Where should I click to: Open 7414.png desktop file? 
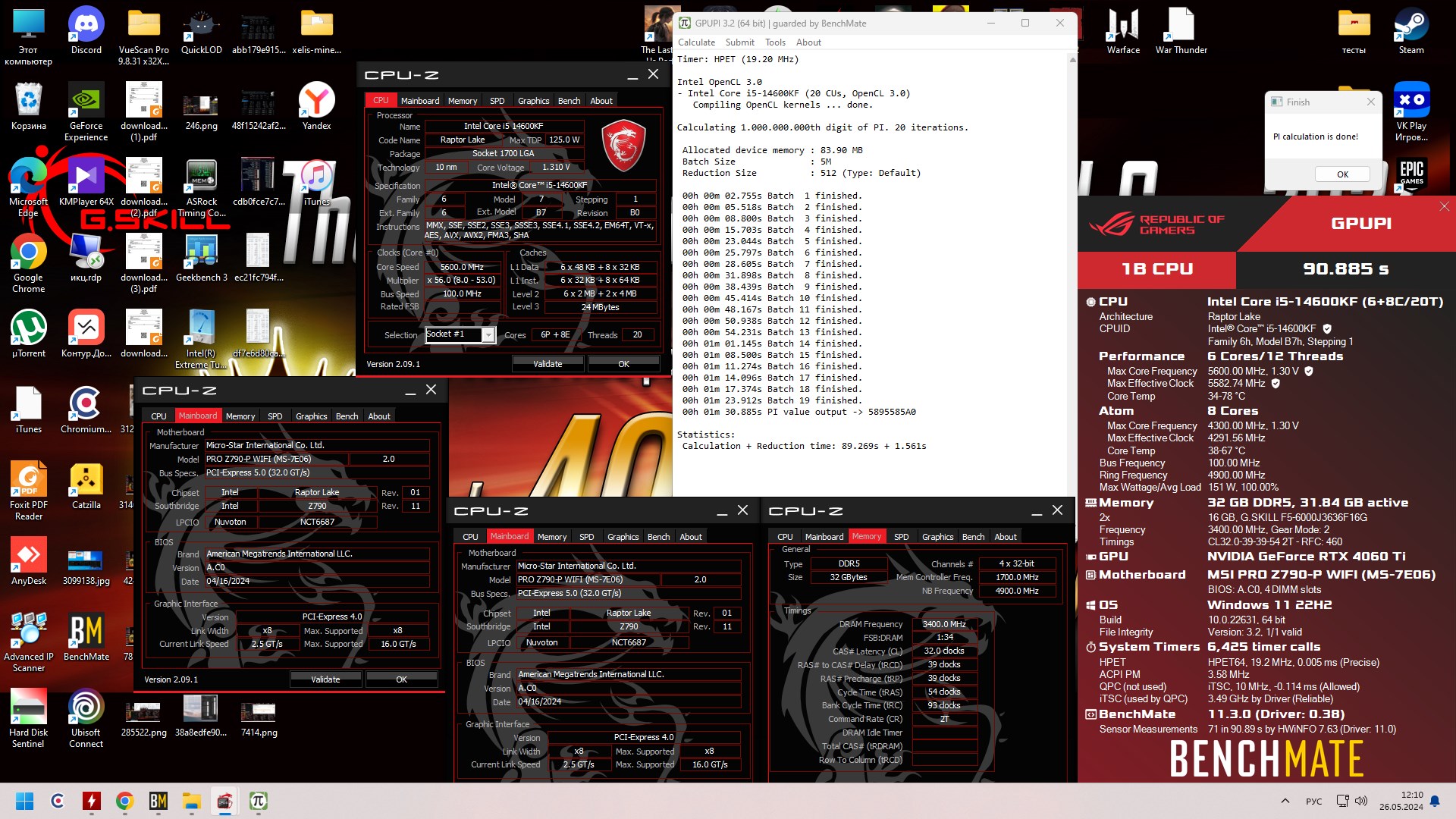[x=259, y=718]
